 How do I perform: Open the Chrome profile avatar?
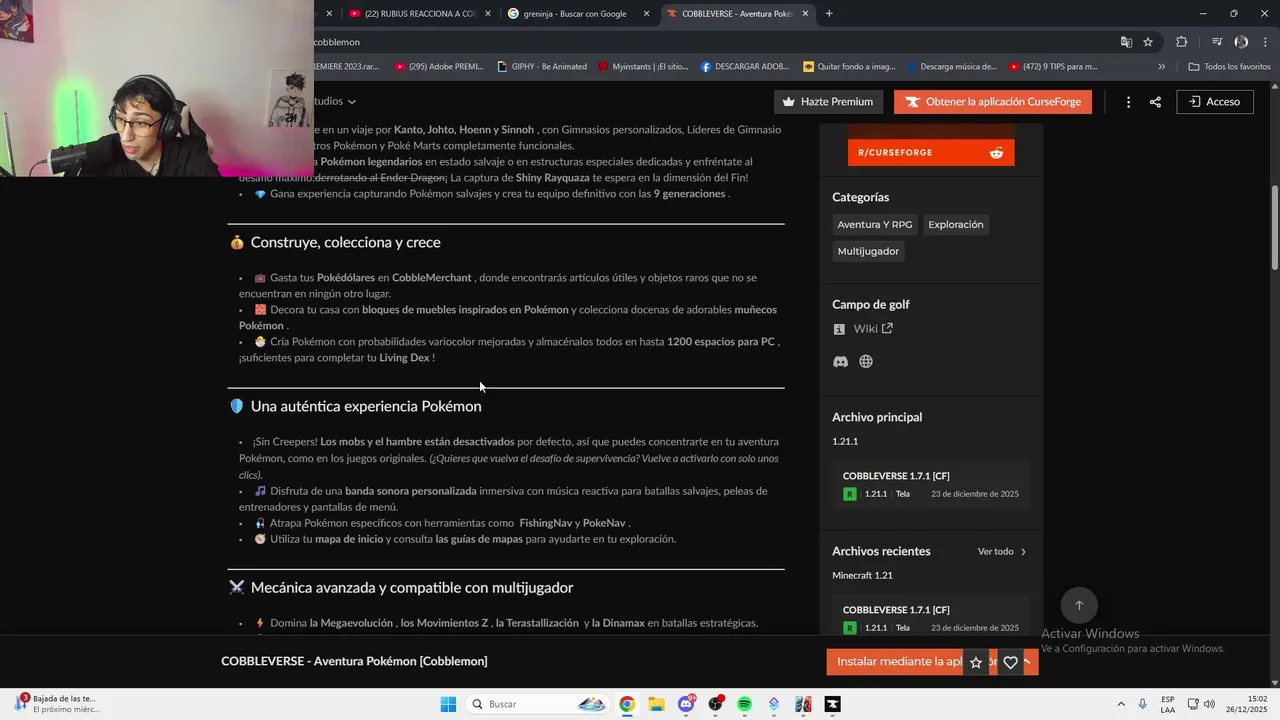[x=1241, y=42]
